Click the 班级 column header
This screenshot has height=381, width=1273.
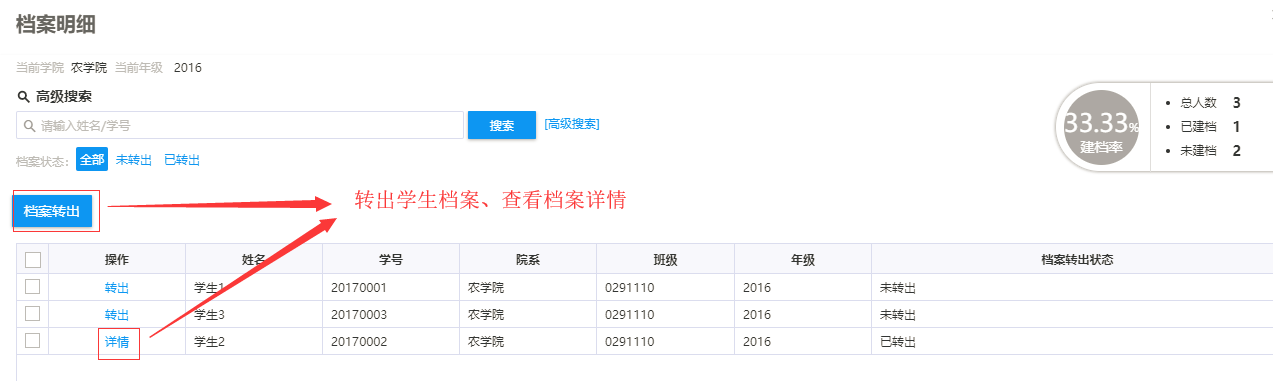click(666, 260)
